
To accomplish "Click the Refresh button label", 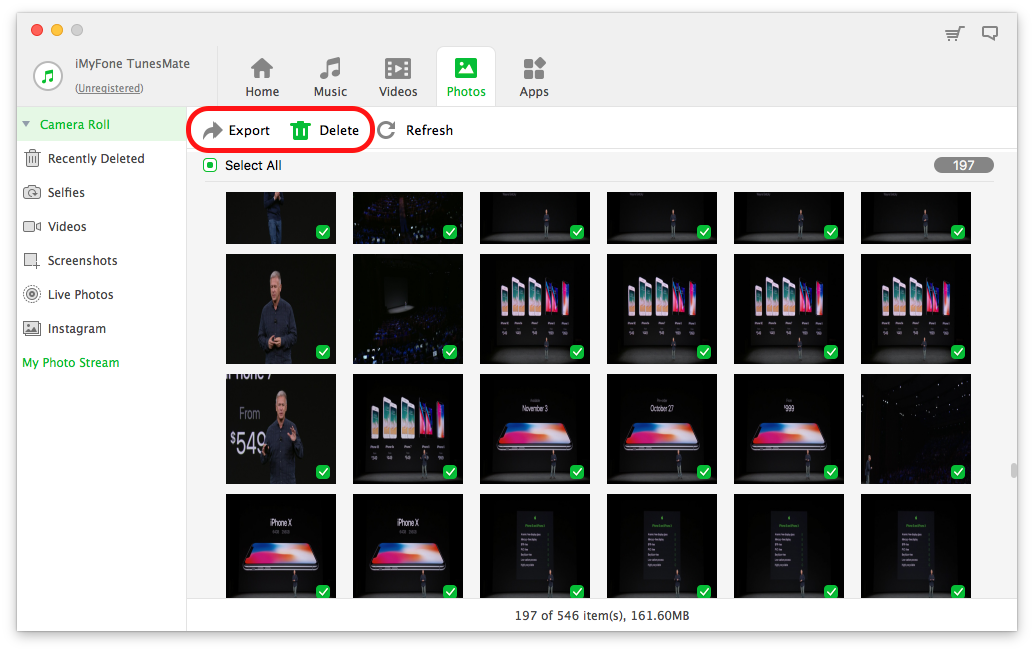I will [x=429, y=131].
